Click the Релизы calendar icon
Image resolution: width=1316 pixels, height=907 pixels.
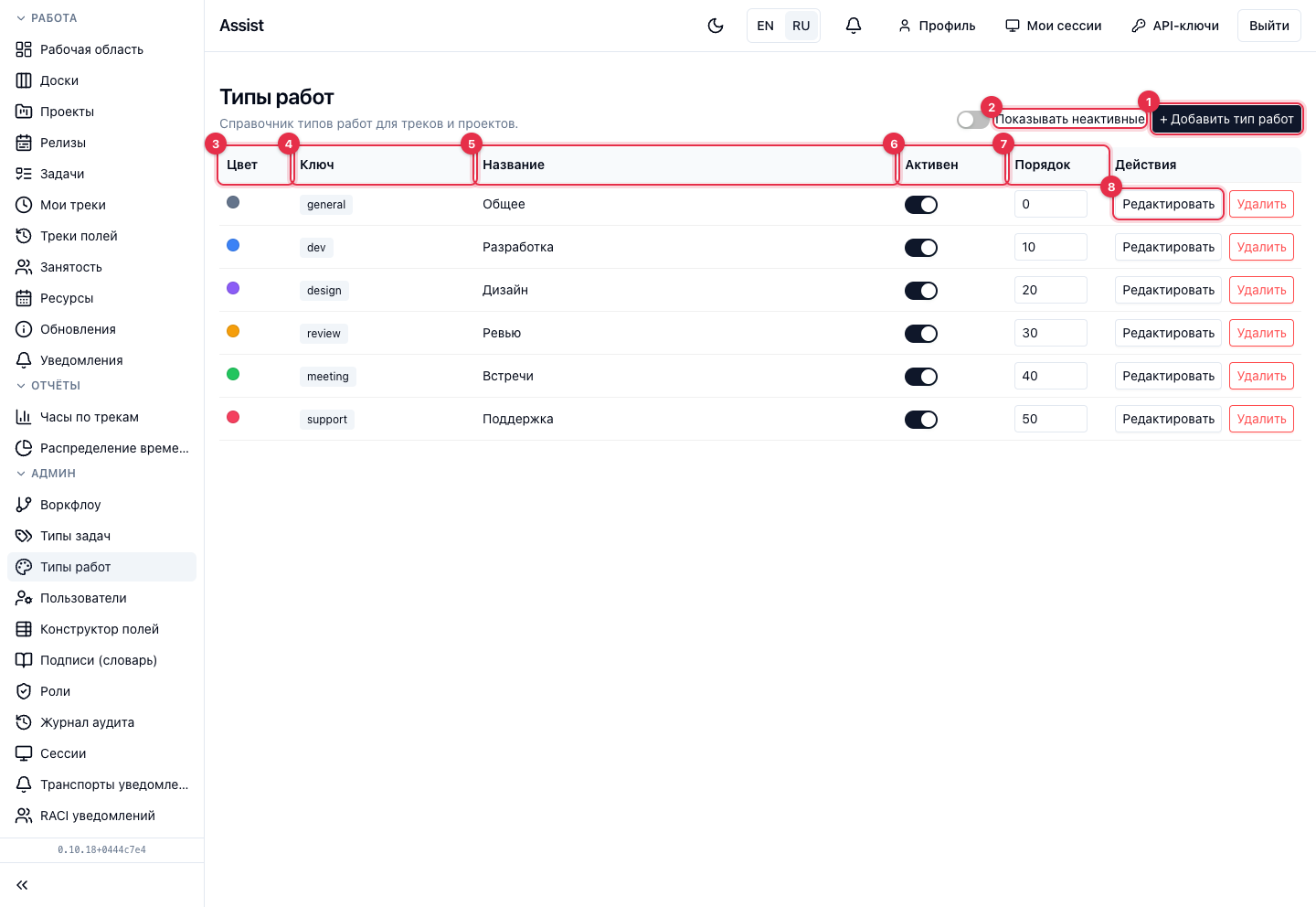[x=24, y=143]
